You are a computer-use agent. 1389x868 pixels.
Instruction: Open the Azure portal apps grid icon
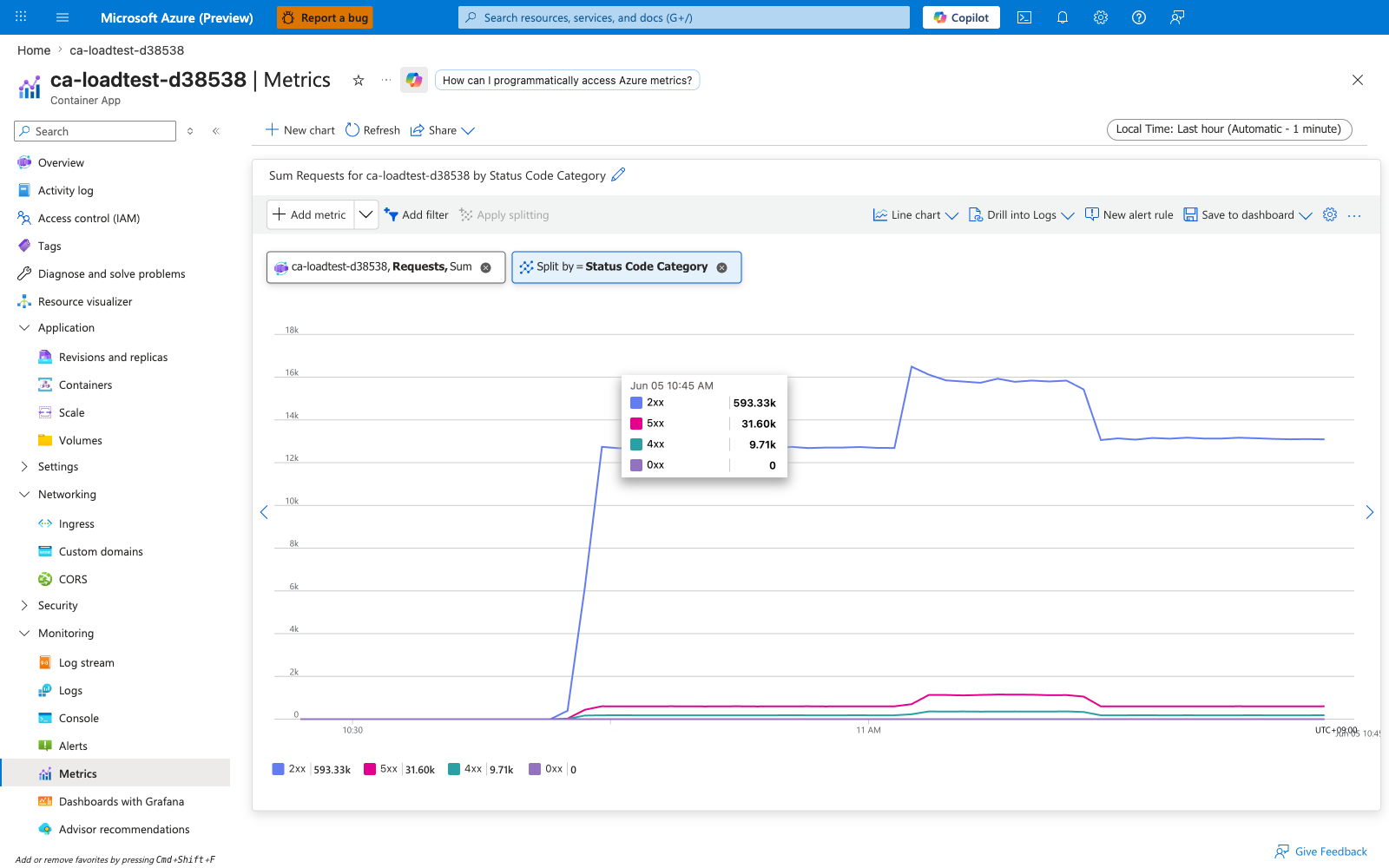(x=21, y=17)
